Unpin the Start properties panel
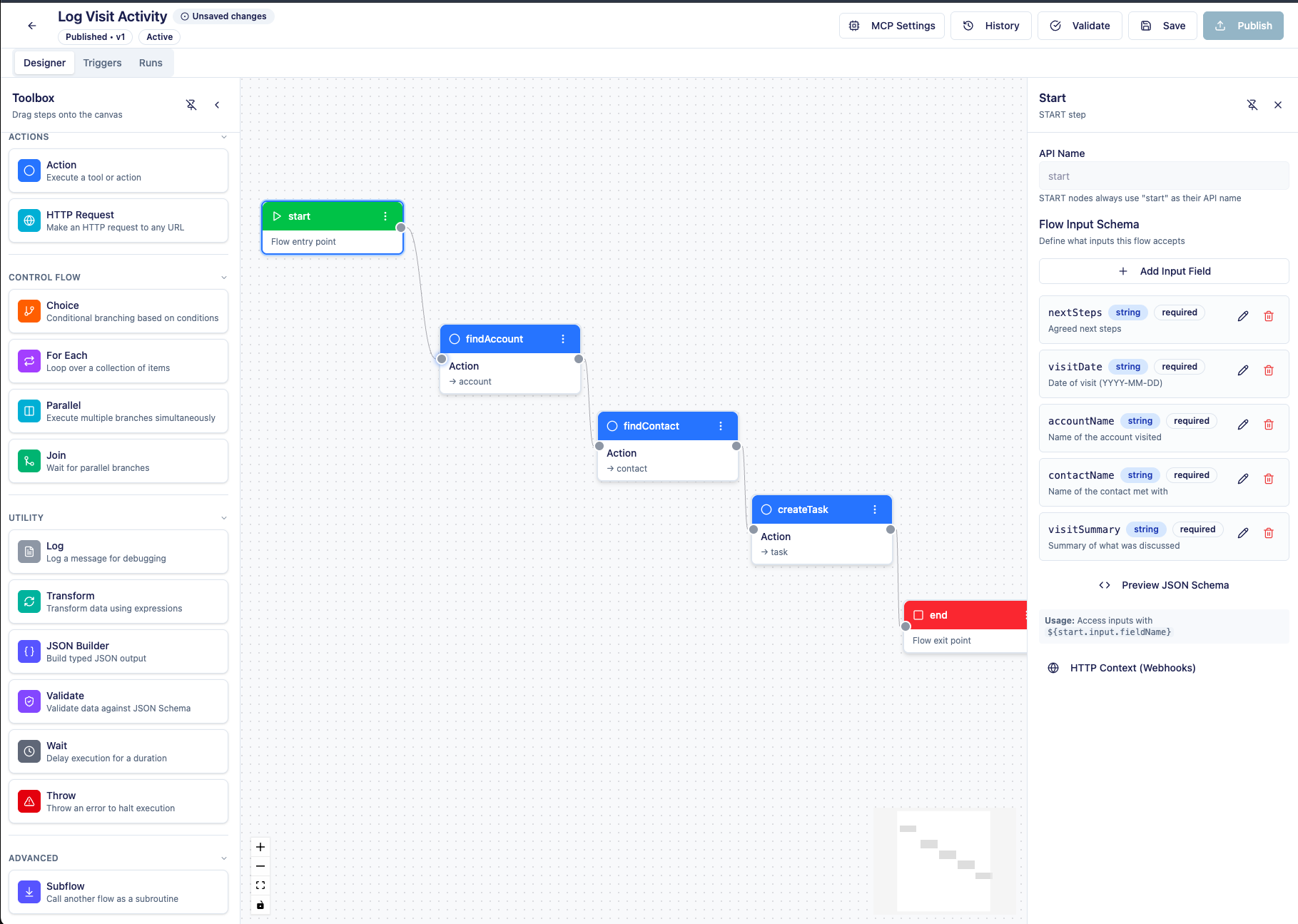This screenshot has width=1298, height=924. click(x=1252, y=105)
